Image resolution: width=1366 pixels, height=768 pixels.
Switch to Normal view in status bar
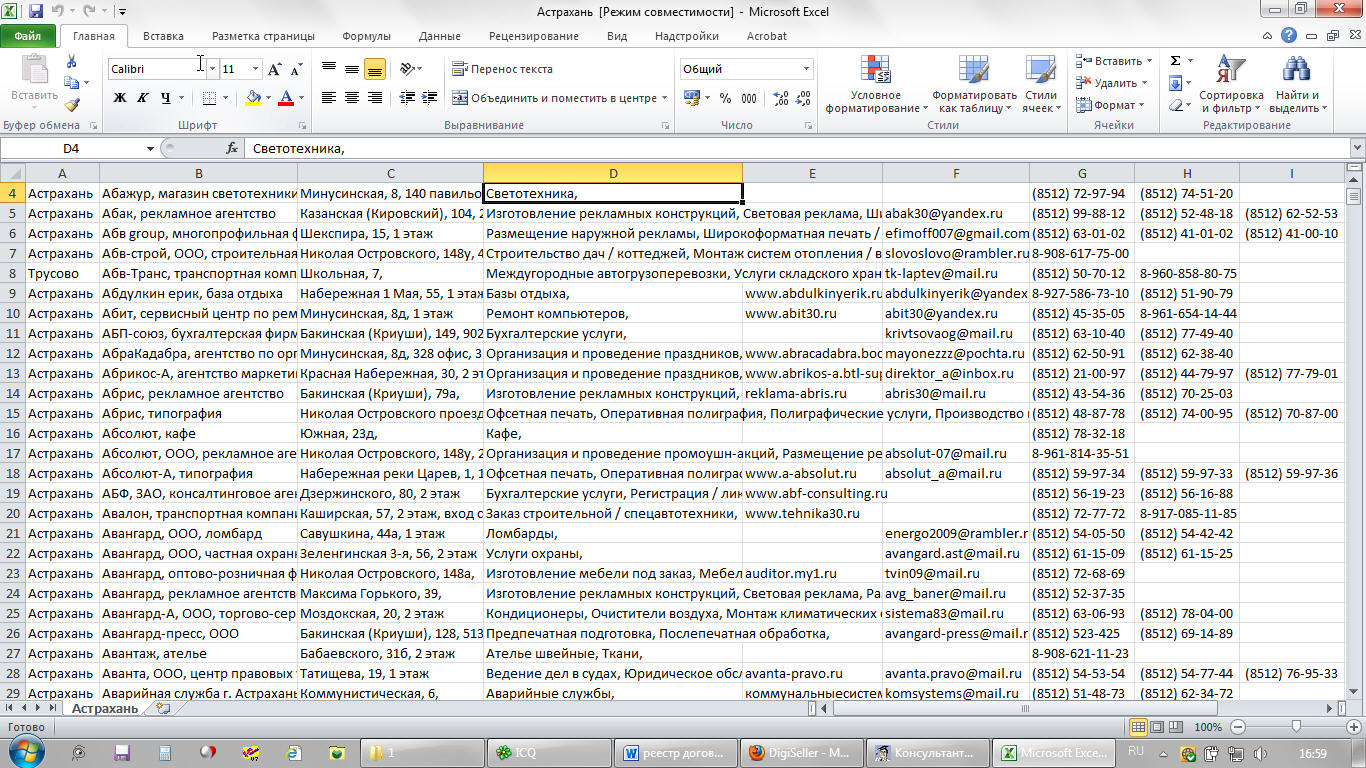point(1138,727)
